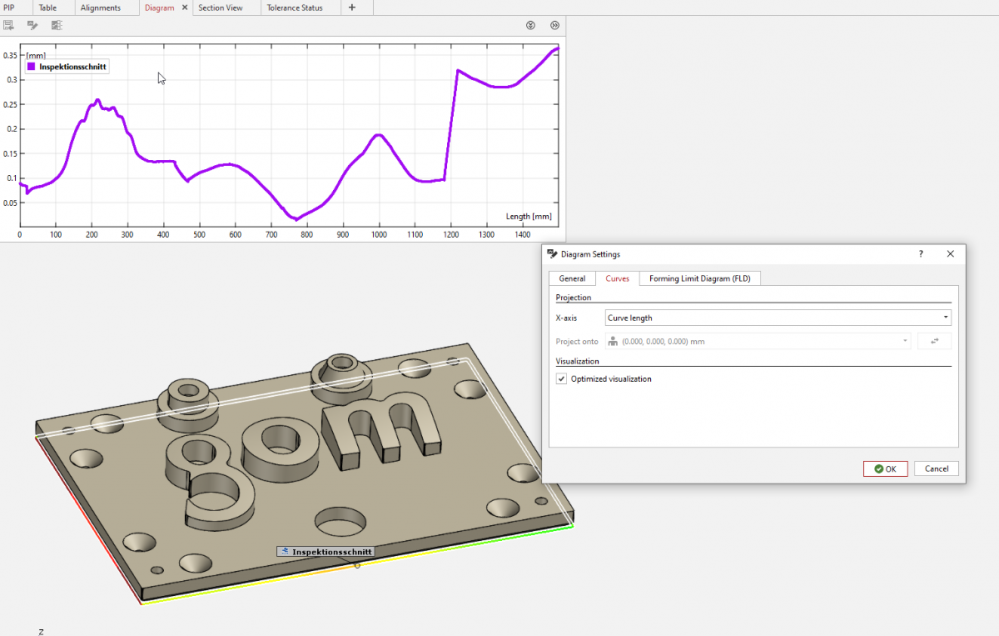The height and width of the screenshot is (636, 999).
Task: Confirm settings with the OK button
Action: click(885, 469)
